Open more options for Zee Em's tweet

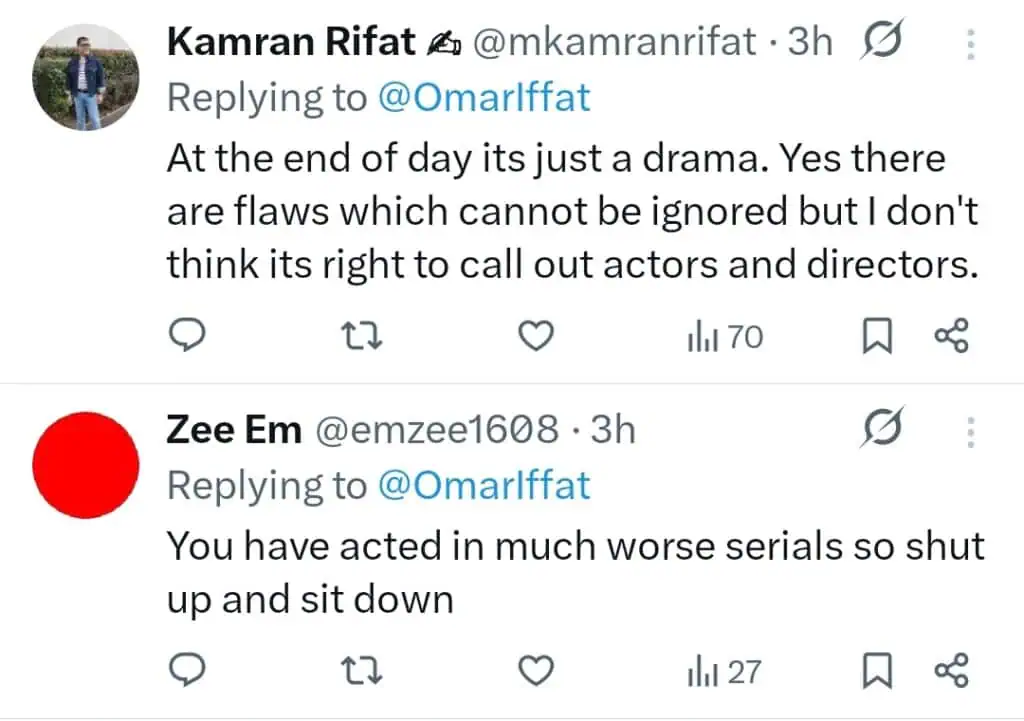coord(968,432)
